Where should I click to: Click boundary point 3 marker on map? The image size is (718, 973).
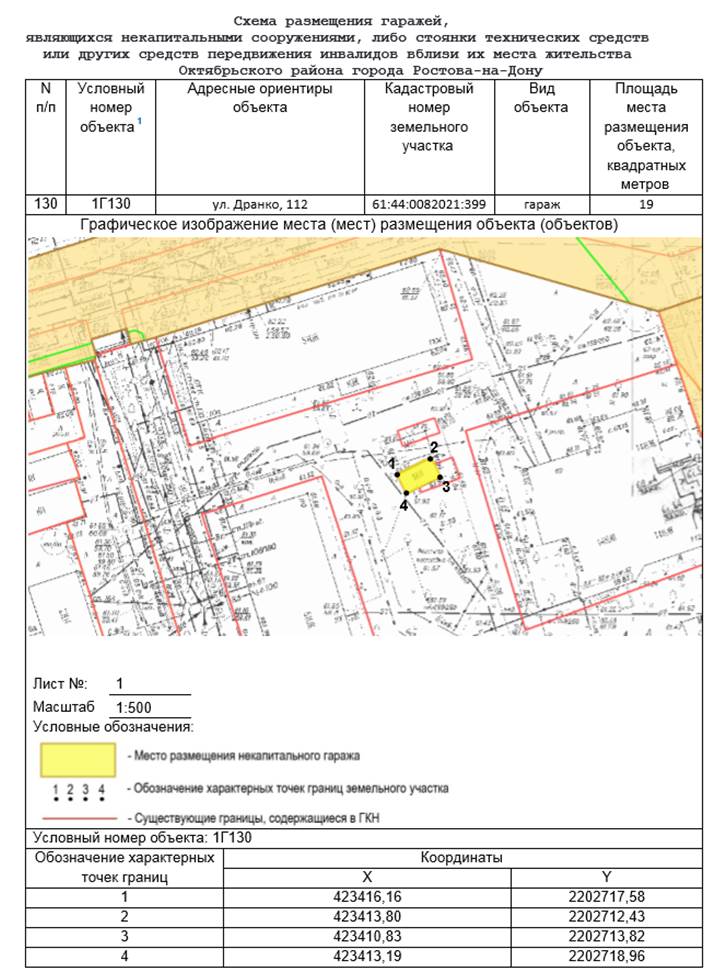tap(440, 477)
